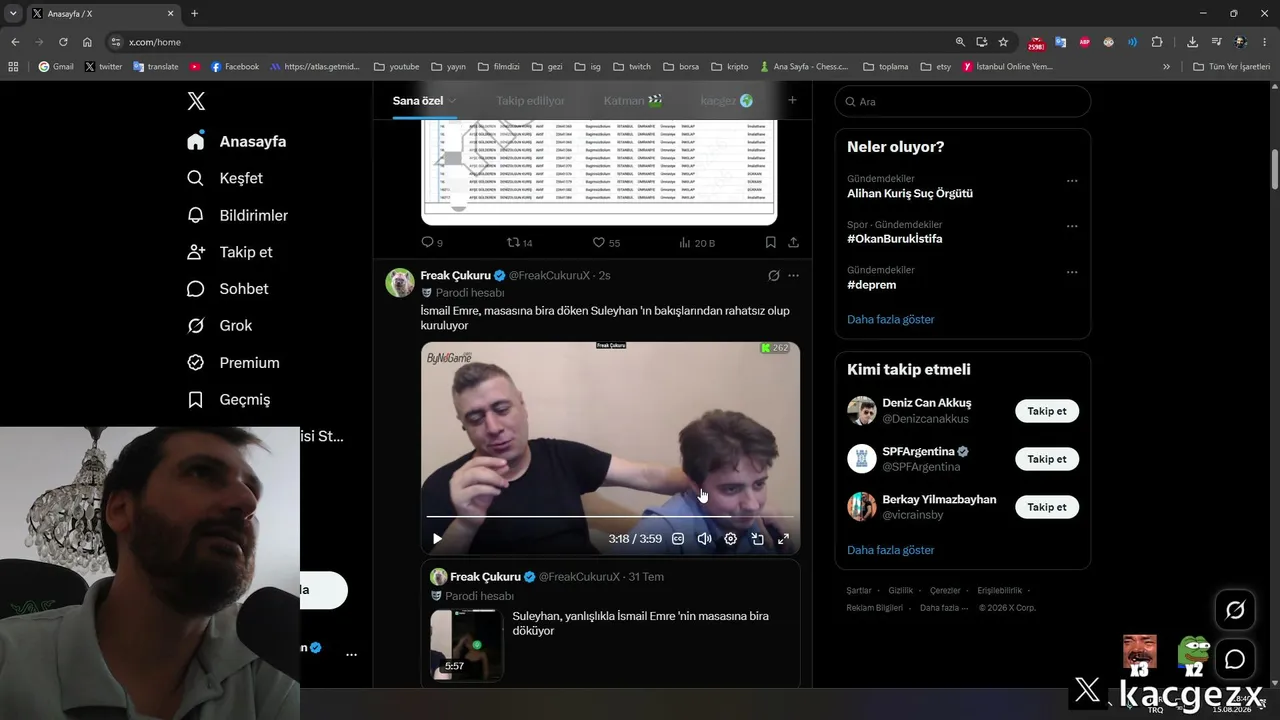The image size is (1280, 720).
Task: Show more trends under Neler oluyor
Action: click(x=891, y=319)
